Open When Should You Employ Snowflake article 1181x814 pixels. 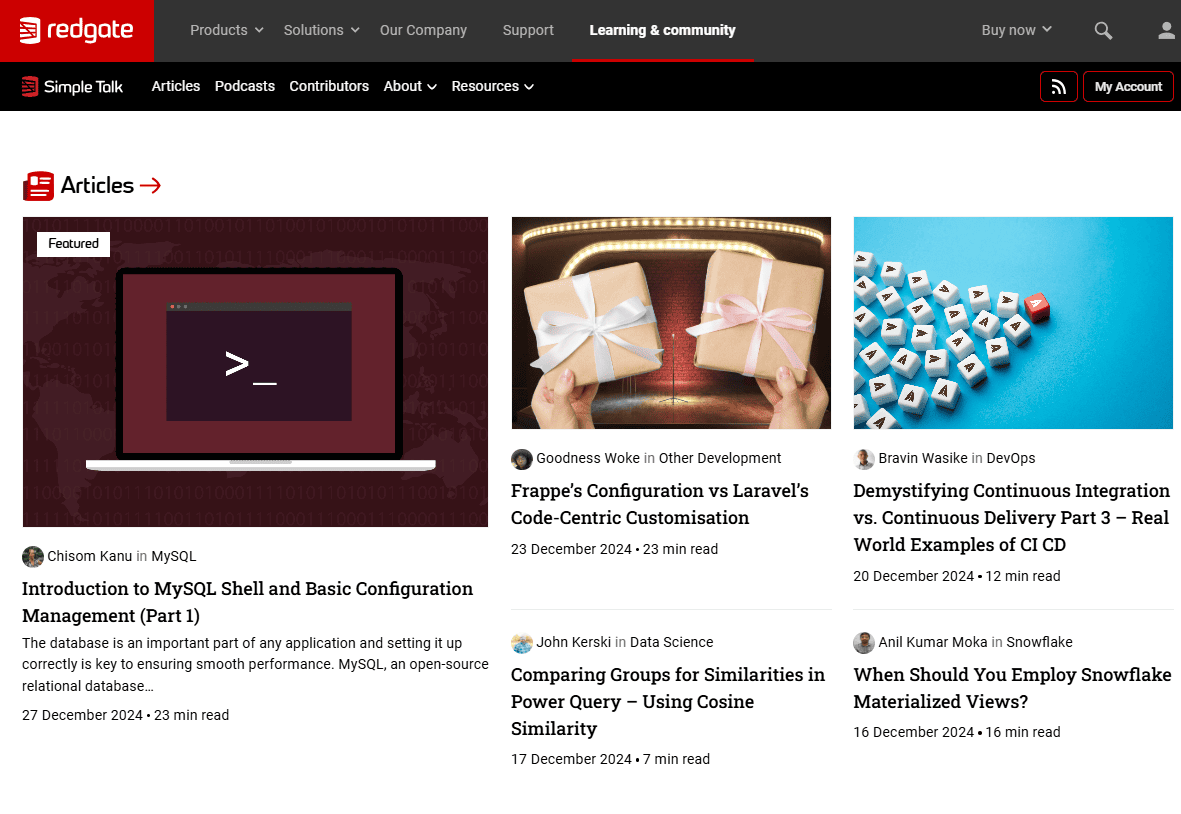pos(1012,688)
